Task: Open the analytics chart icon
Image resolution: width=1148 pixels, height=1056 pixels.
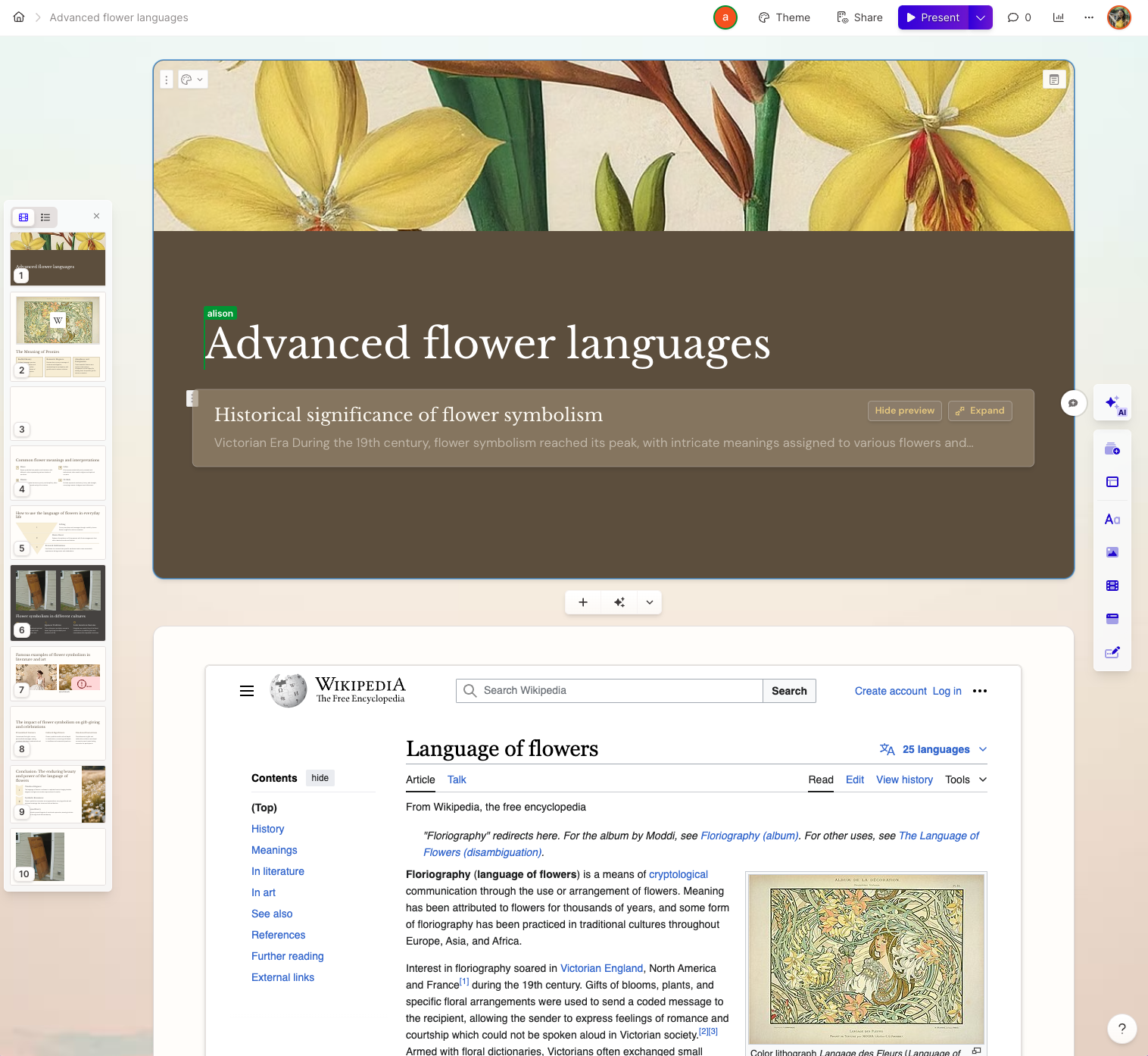Action: tap(1059, 17)
